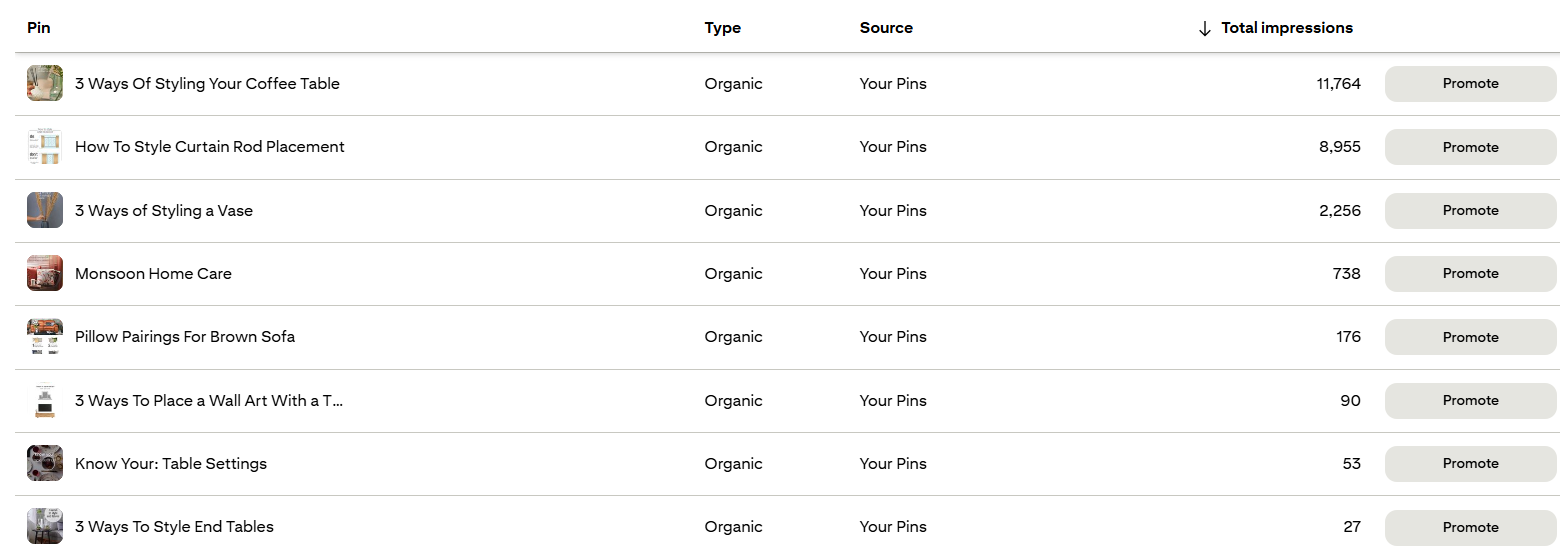Click the Type column header
Screen dimensions: 1560x554
[722, 28]
